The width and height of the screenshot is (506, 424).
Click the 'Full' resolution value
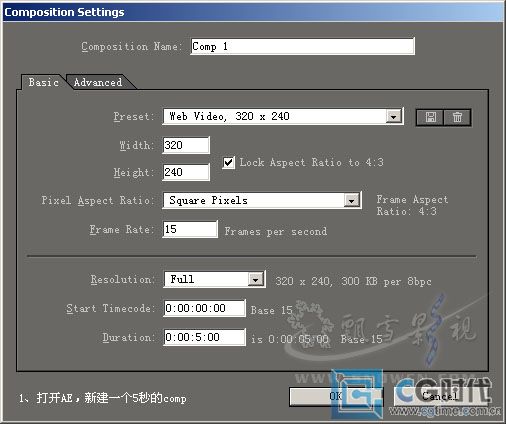point(182,279)
